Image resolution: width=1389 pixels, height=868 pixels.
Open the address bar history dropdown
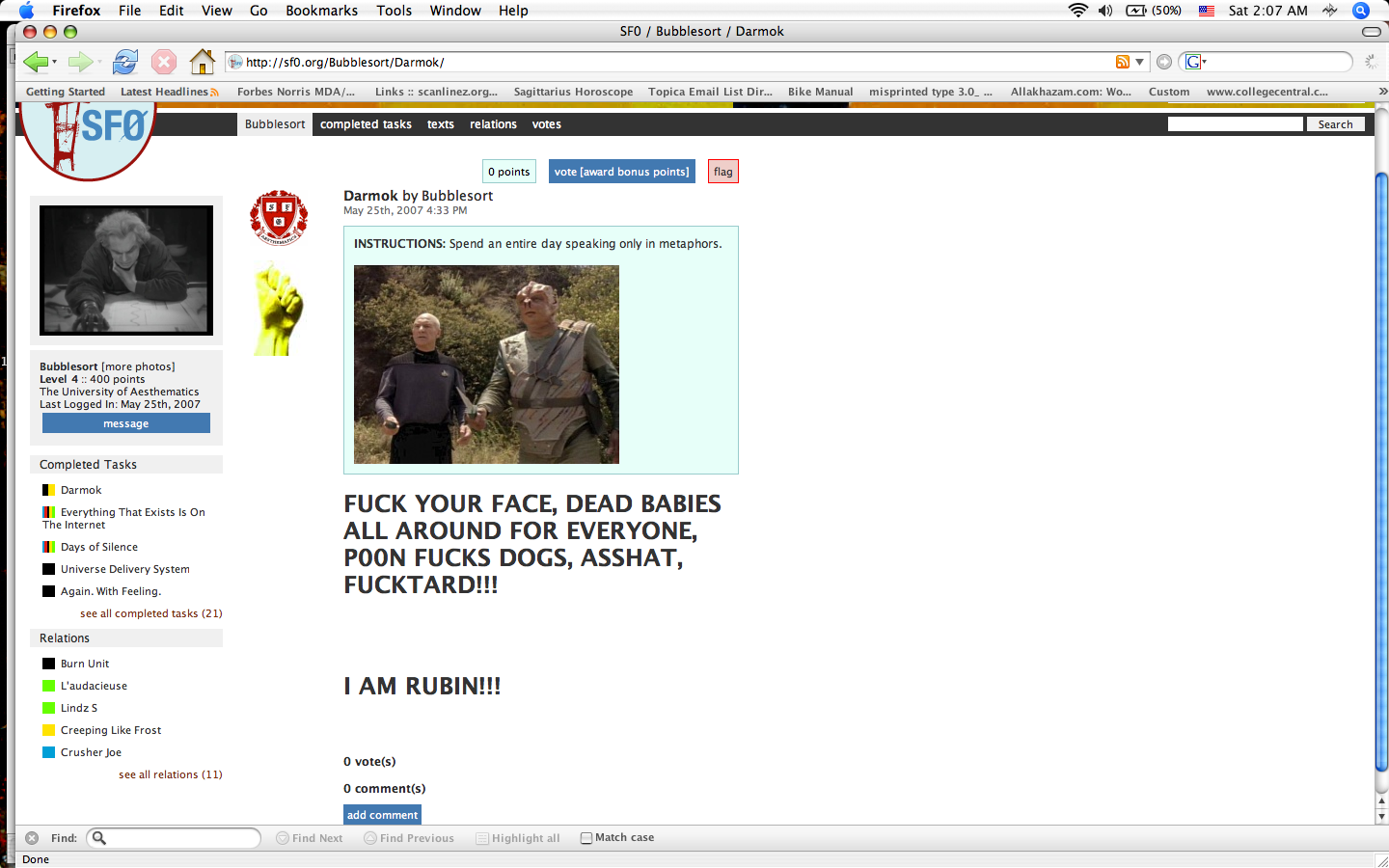1139,62
